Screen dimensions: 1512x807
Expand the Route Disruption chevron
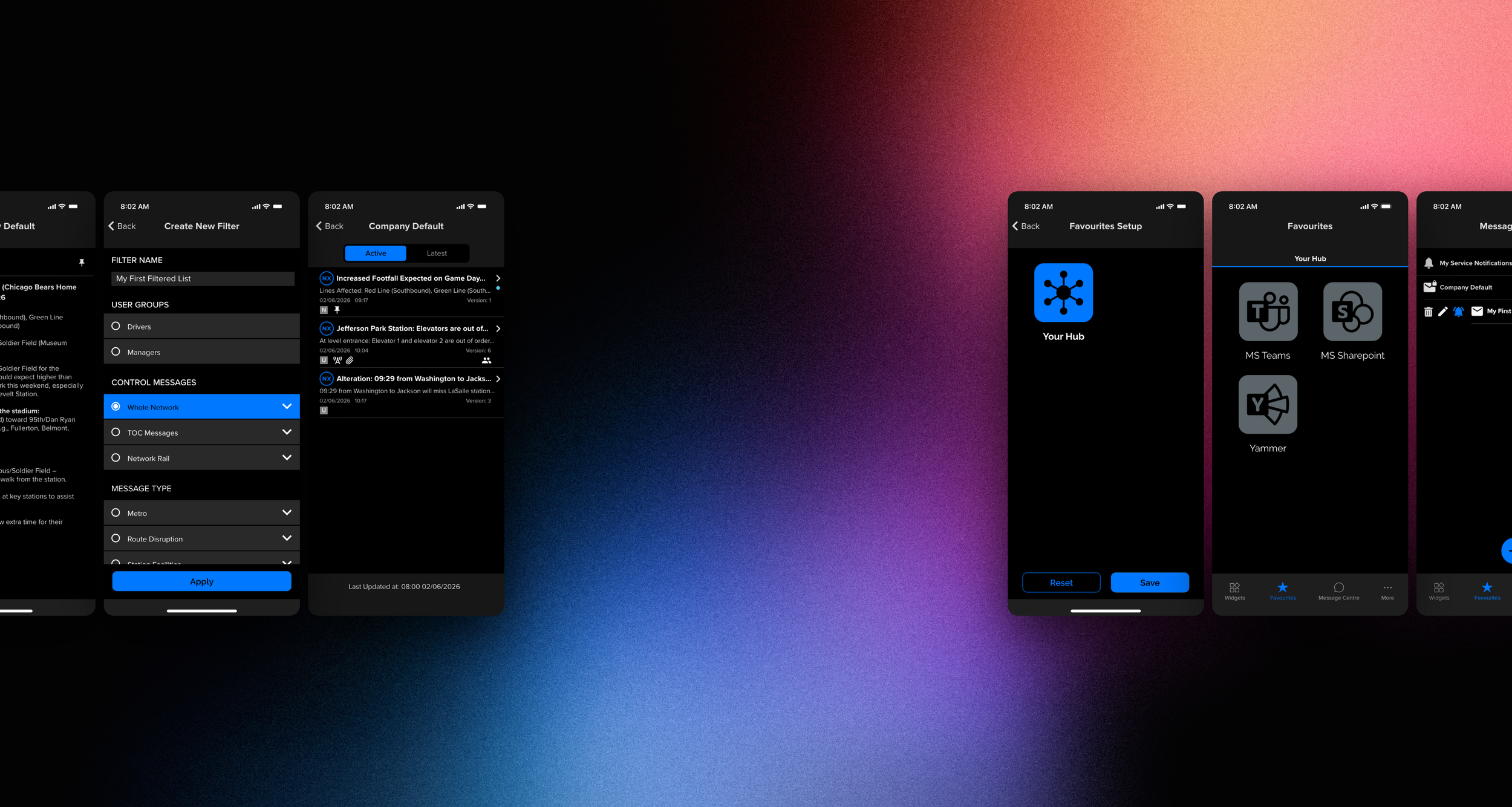pyautogui.click(x=287, y=538)
